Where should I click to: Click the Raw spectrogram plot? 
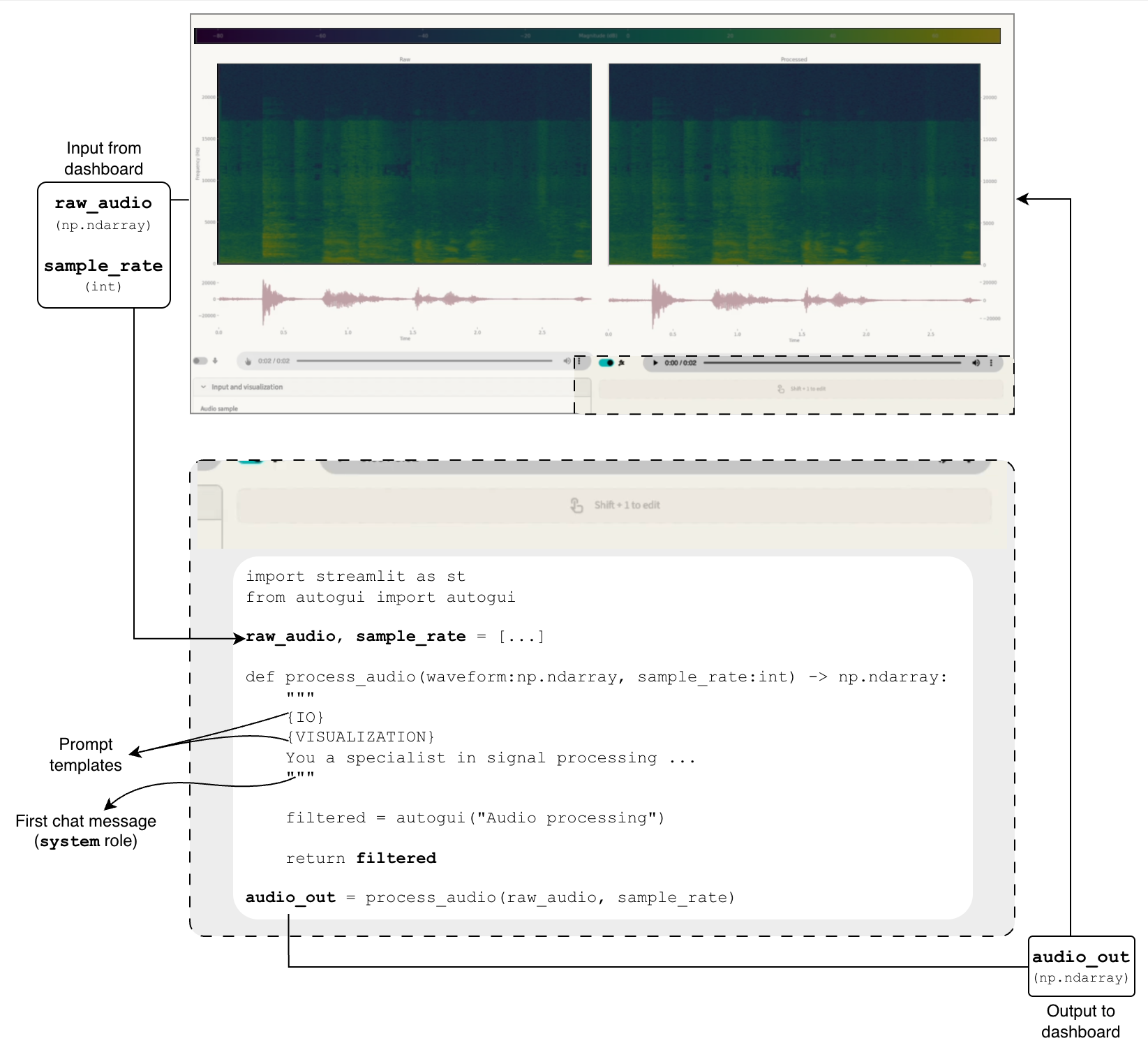pyautogui.click(x=405, y=164)
